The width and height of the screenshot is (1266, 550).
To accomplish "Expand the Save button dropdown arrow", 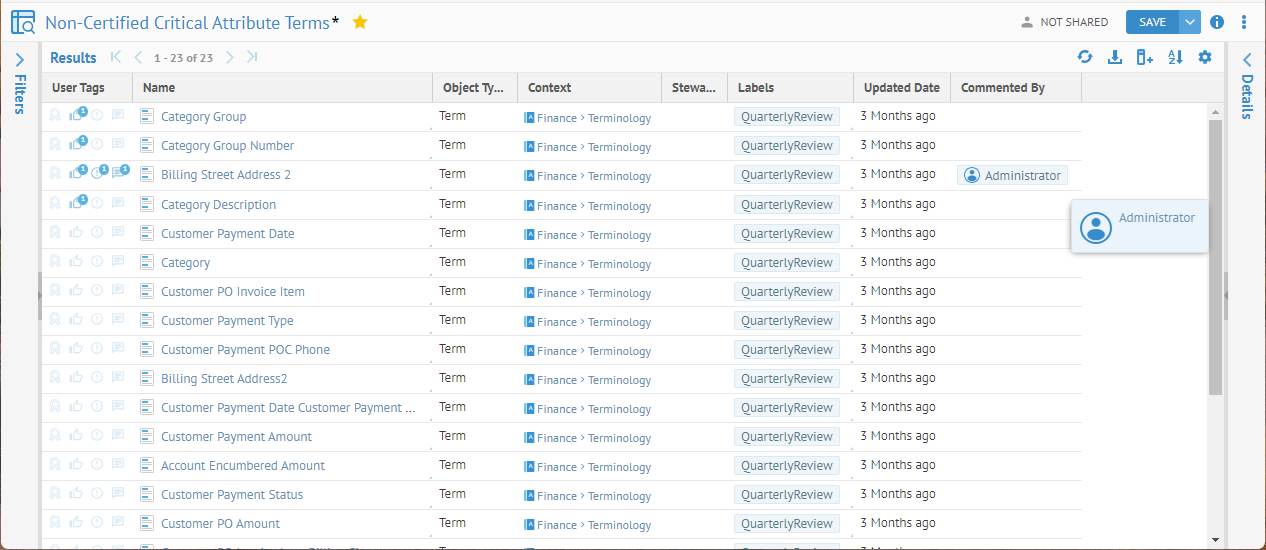I will 1189,22.
